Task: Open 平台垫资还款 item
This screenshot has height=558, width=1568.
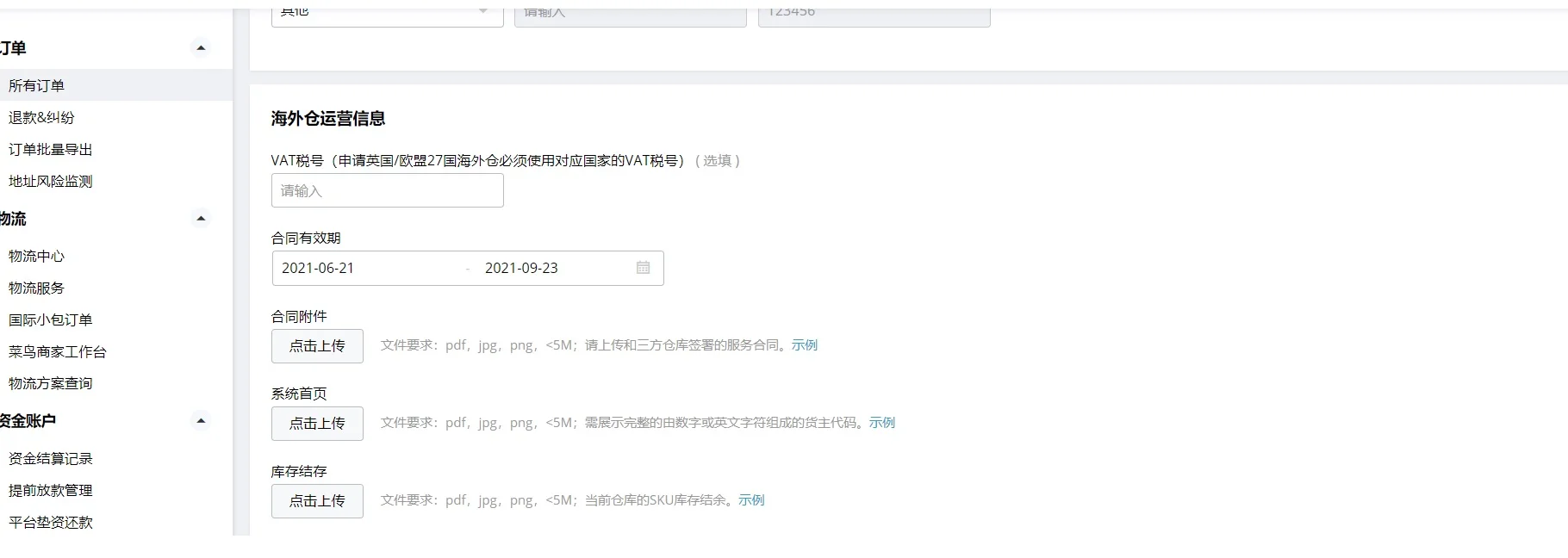Action: [51, 522]
